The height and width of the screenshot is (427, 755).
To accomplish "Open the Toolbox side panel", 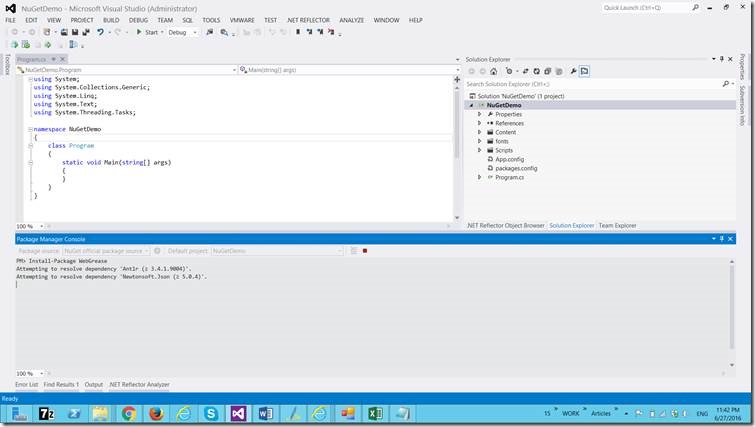I will 7,65.
